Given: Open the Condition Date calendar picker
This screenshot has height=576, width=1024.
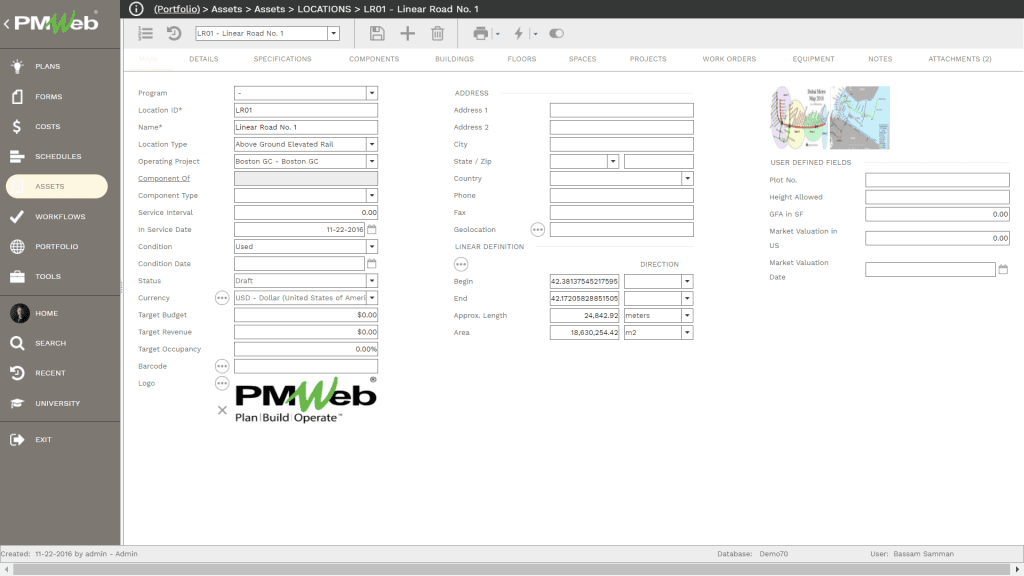Looking at the screenshot, I should (372, 263).
